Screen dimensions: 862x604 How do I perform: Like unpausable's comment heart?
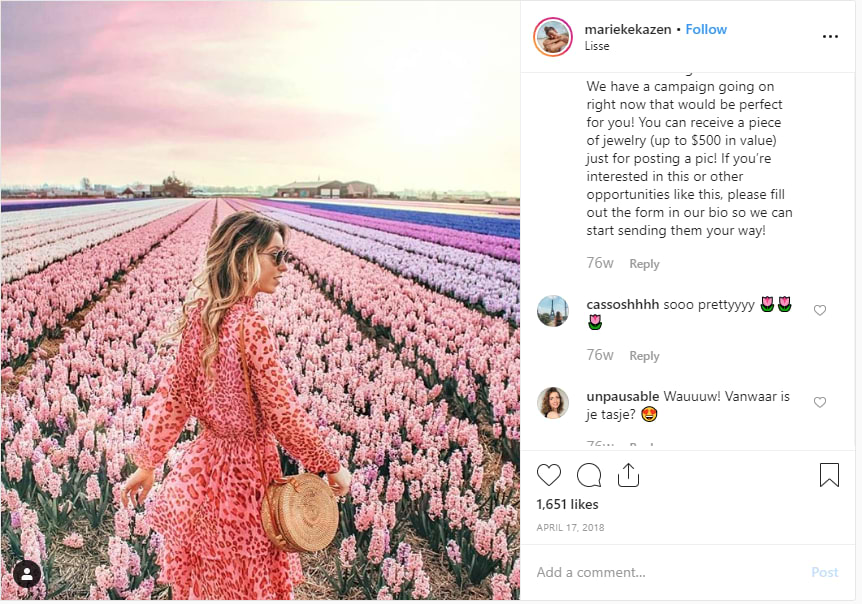(820, 402)
